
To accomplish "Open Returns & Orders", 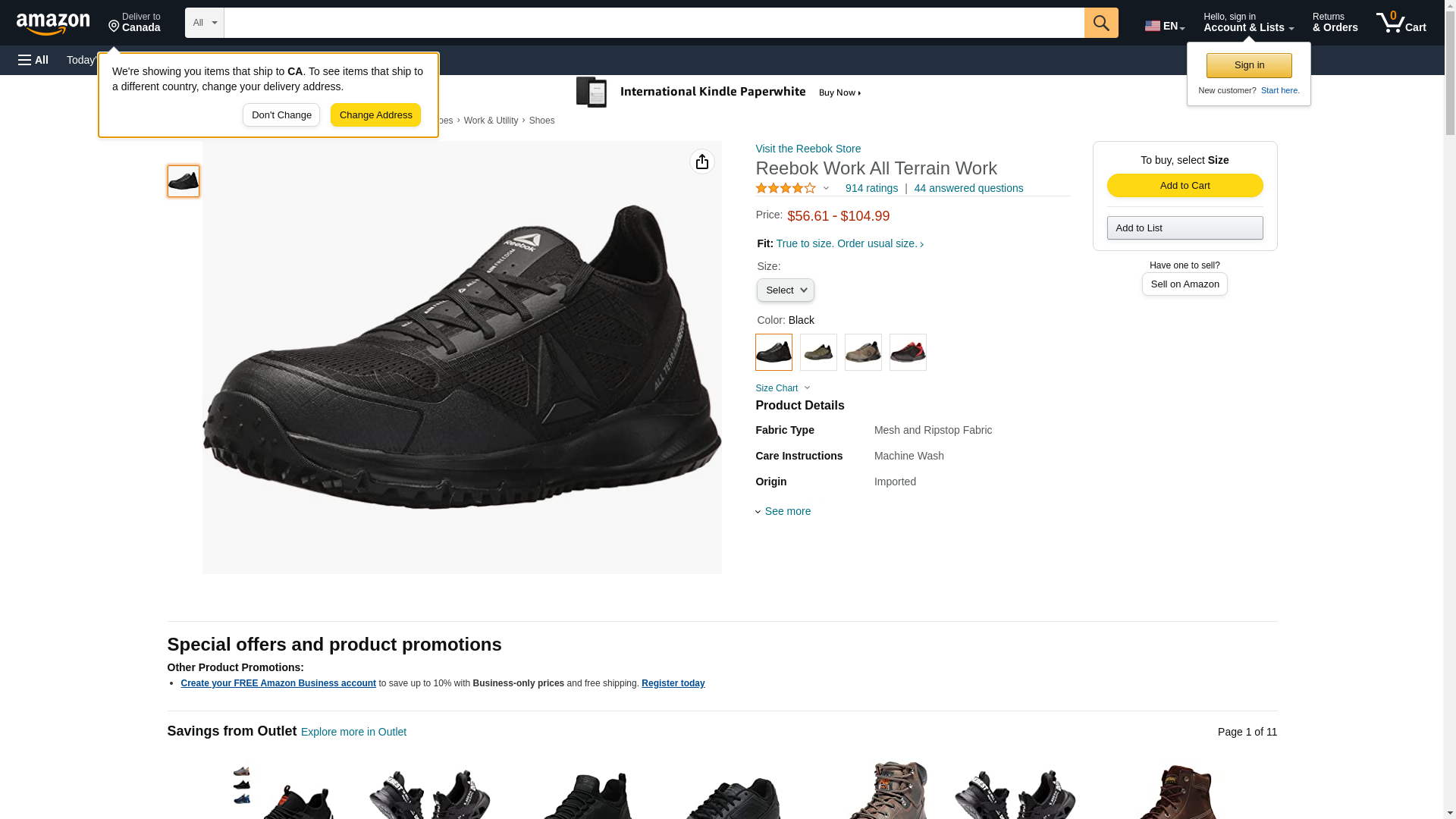I will tap(1335, 23).
